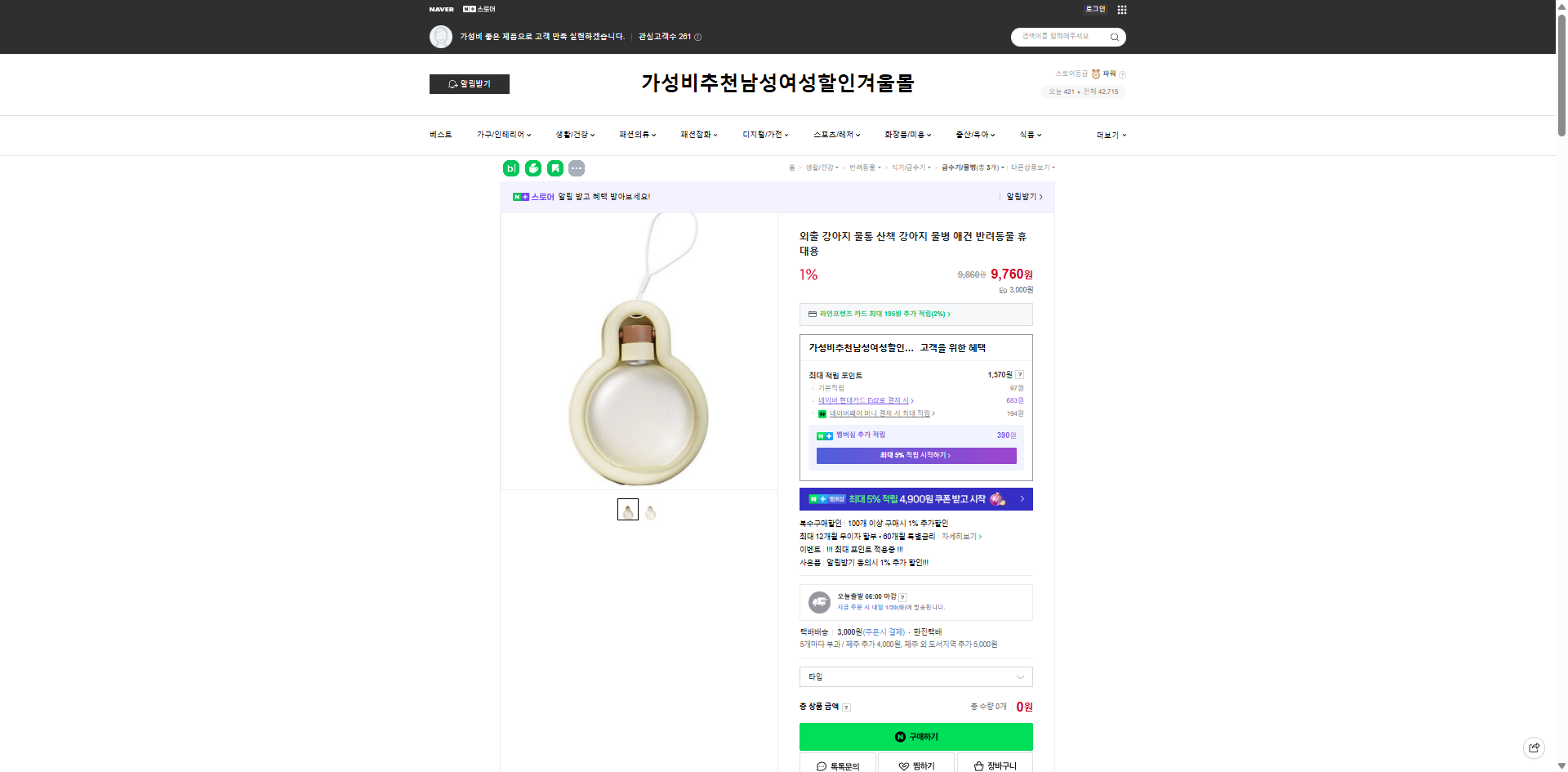Click the NAVER logo at top left
Viewport: 1568px width, 772px height.
coord(441,9)
